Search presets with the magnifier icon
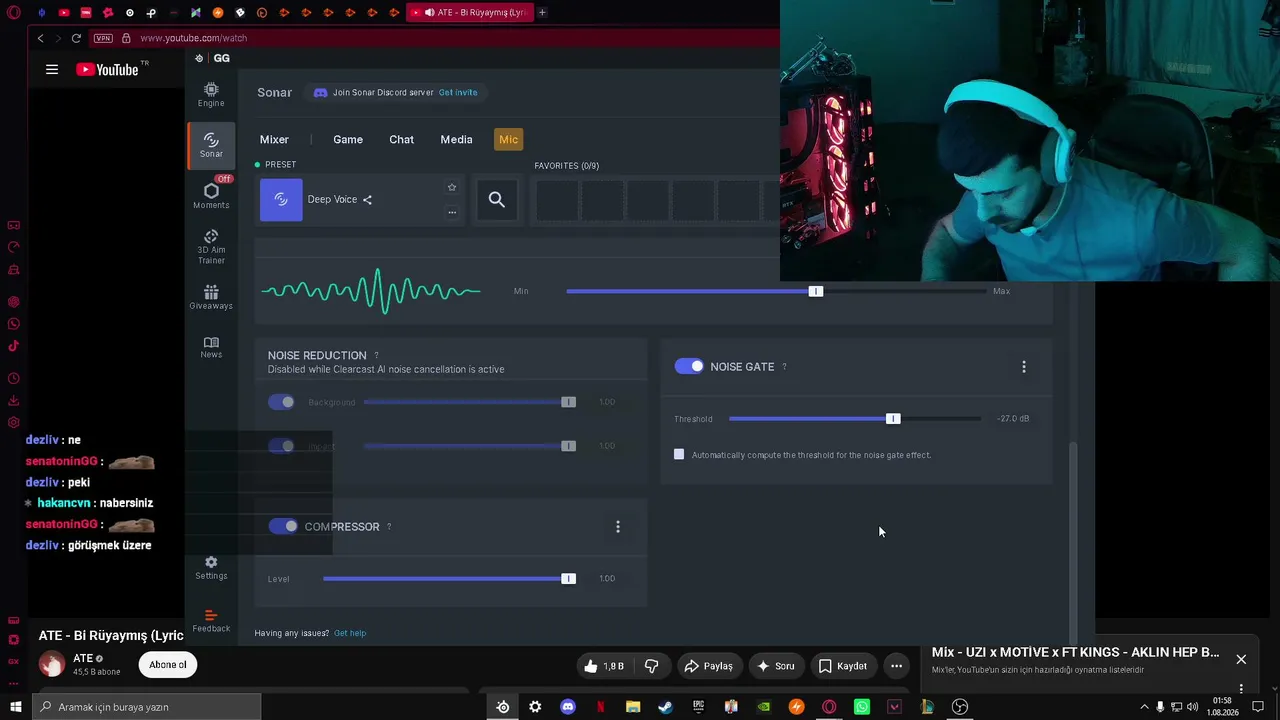 tap(497, 200)
